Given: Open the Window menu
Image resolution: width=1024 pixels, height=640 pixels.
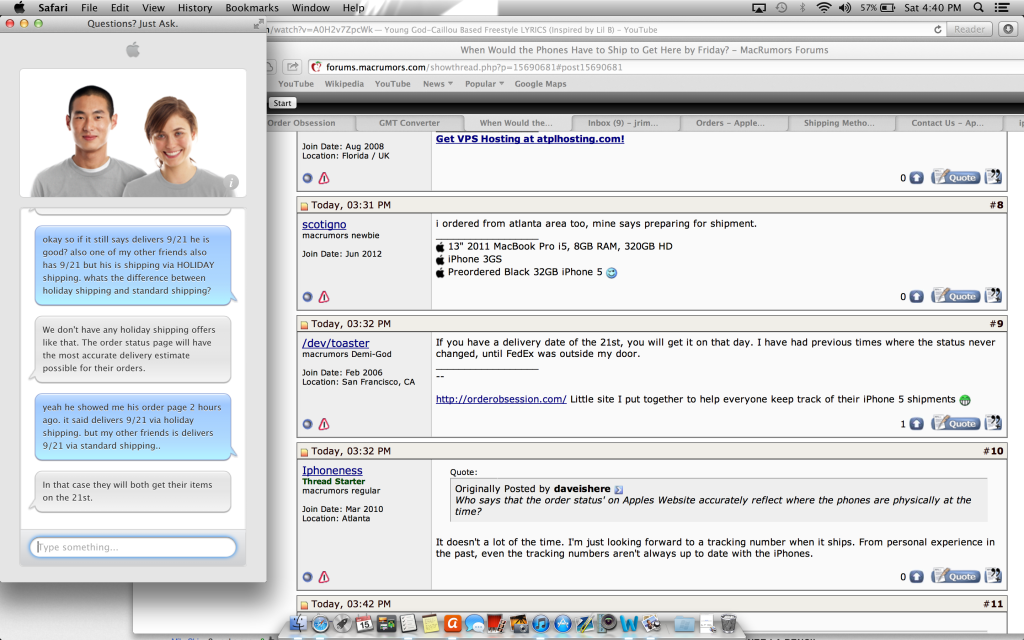Looking at the screenshot, I should pyautogui.click(x=310, y=8).
